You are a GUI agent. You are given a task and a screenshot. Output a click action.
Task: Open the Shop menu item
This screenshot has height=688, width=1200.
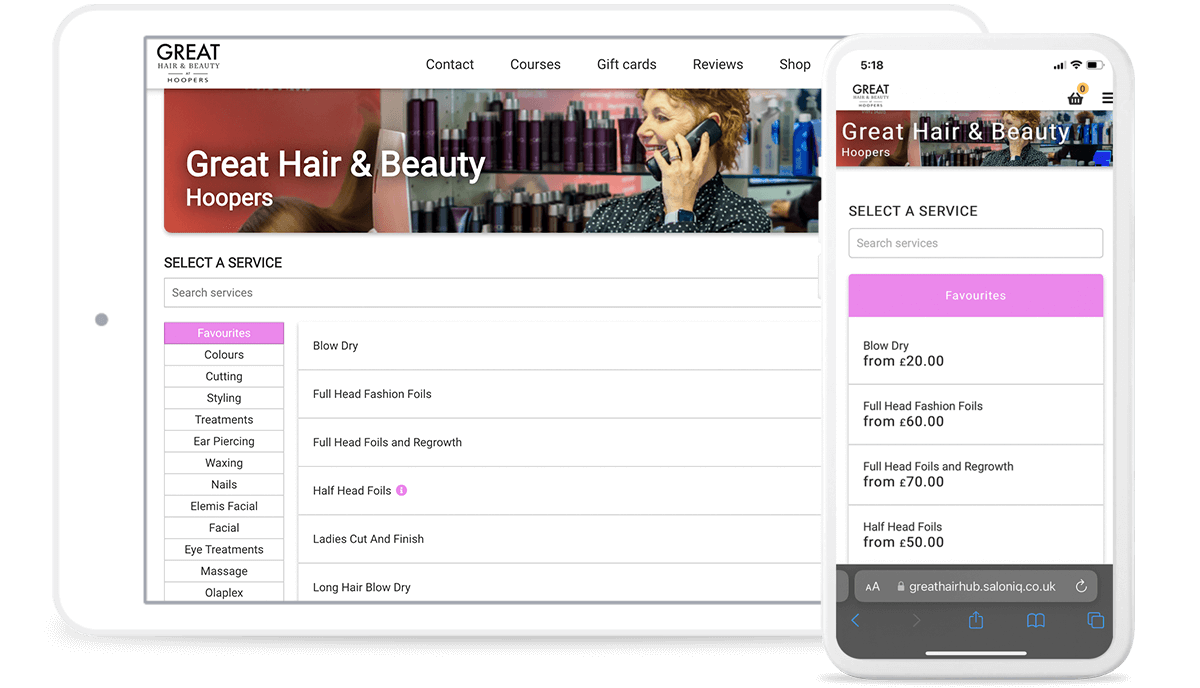pos(795,64)
